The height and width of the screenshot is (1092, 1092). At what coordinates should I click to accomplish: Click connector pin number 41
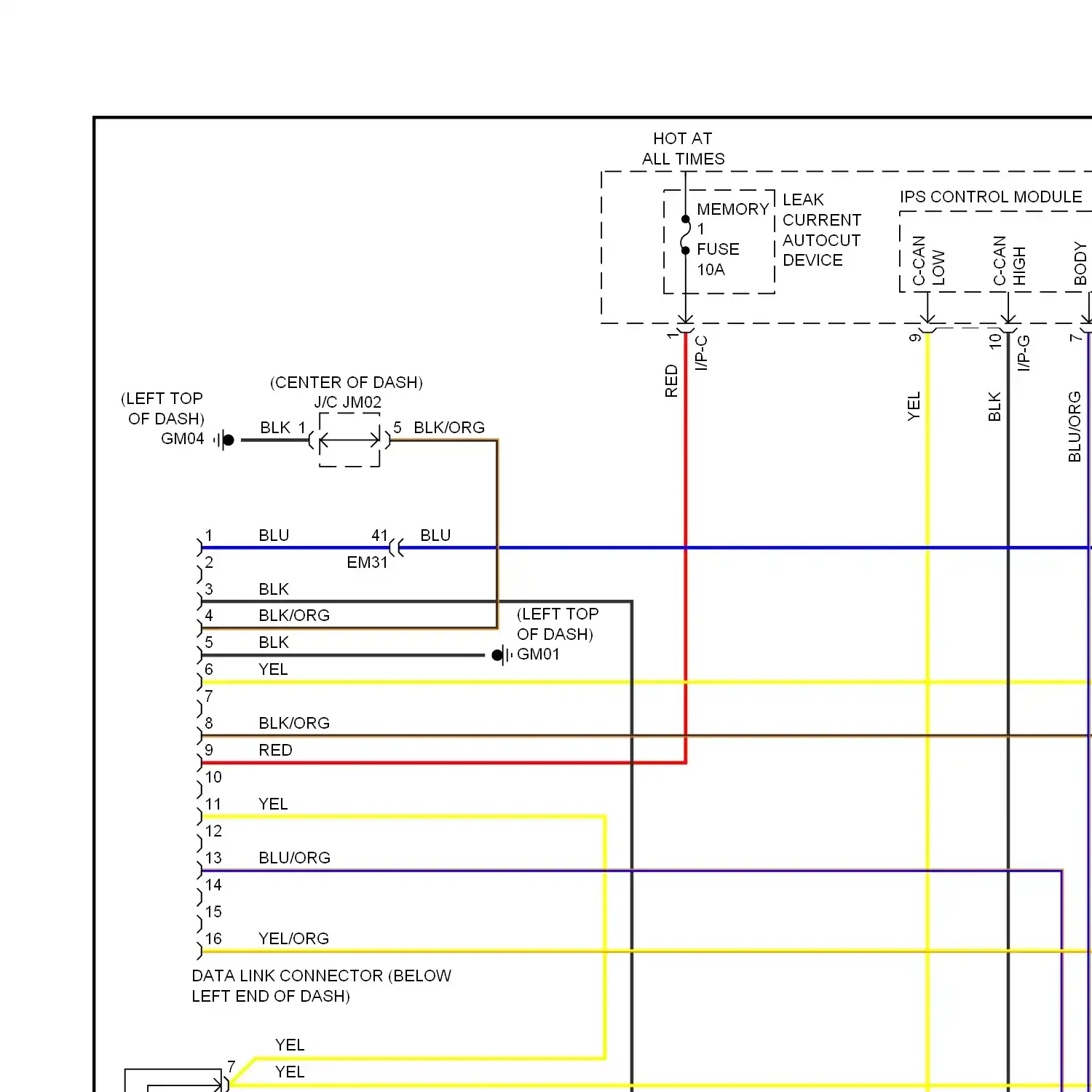[x=380, y=536]
